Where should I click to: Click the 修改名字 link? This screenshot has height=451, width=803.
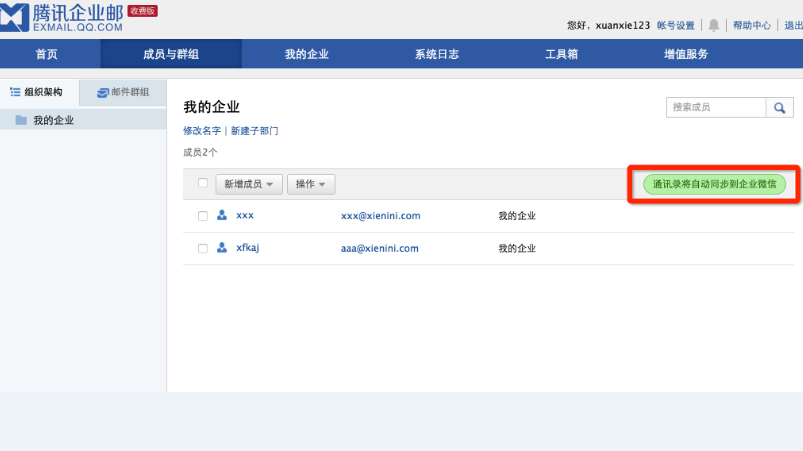click(201, 131)
